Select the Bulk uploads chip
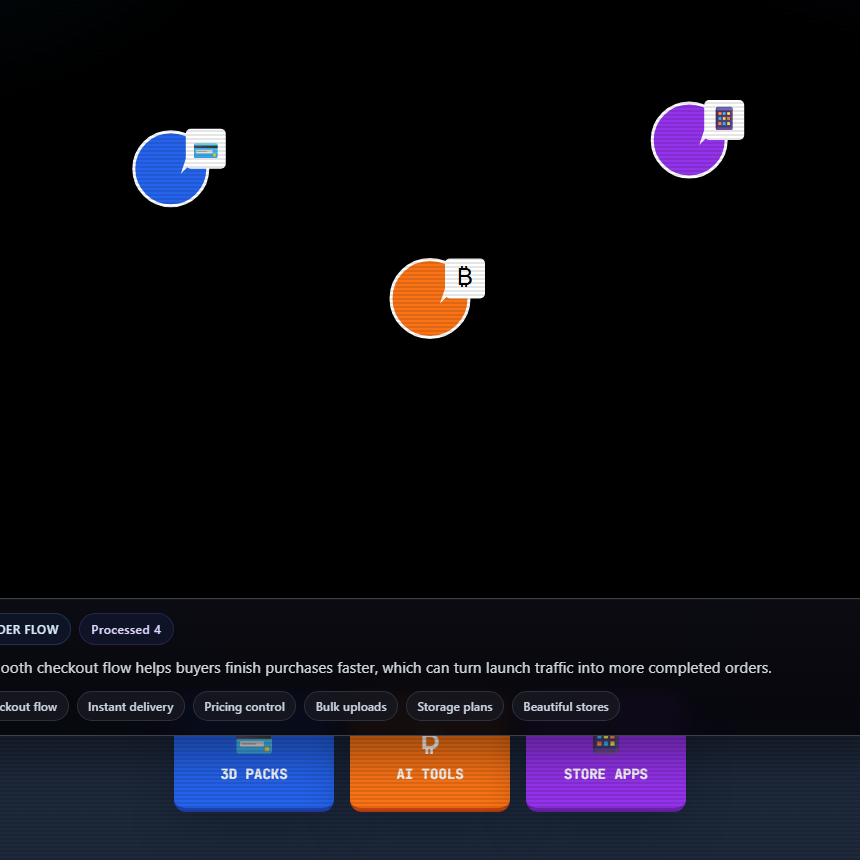Image resolution: width=860 pixels, height=860 pixels. 351,707
